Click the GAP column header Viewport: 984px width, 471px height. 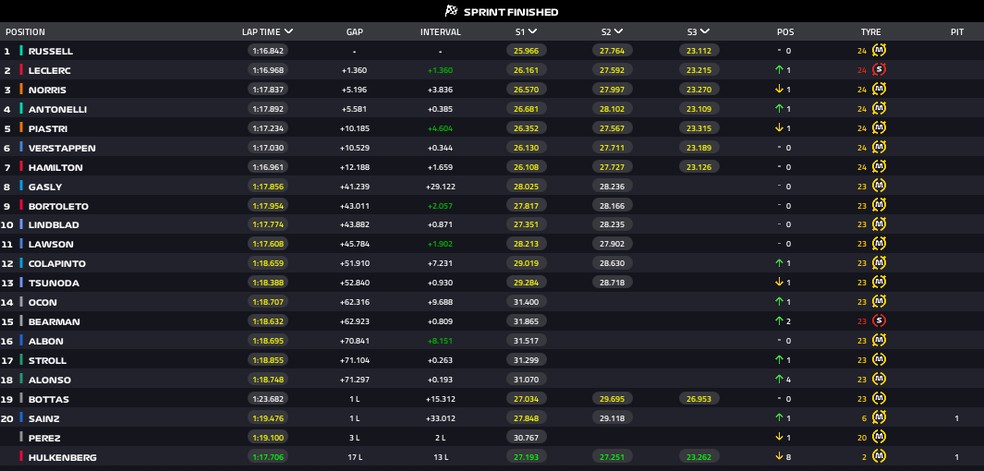pyautogui.click(x=355, y=32)
